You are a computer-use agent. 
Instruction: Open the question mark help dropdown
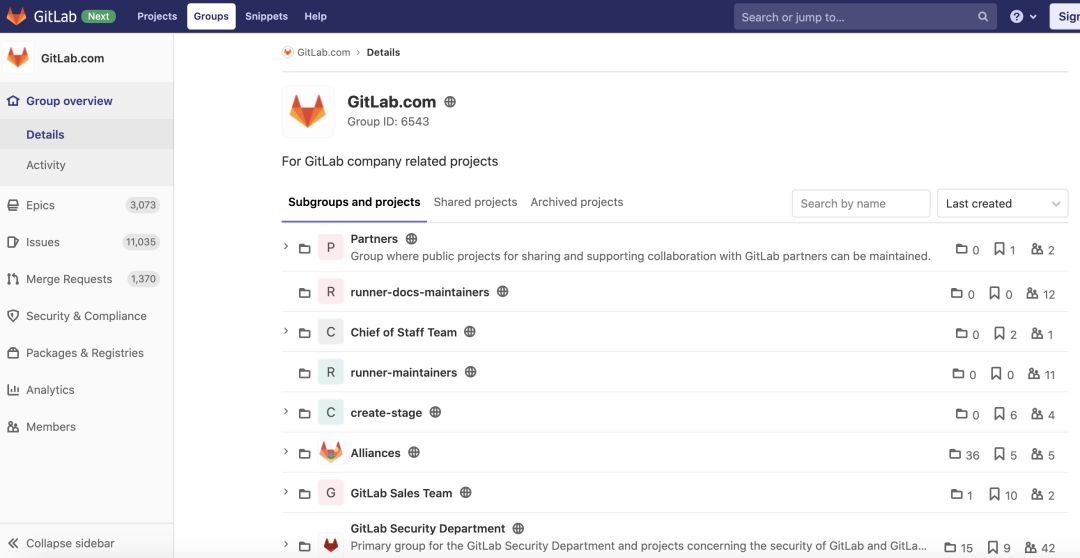point(1023,17)
